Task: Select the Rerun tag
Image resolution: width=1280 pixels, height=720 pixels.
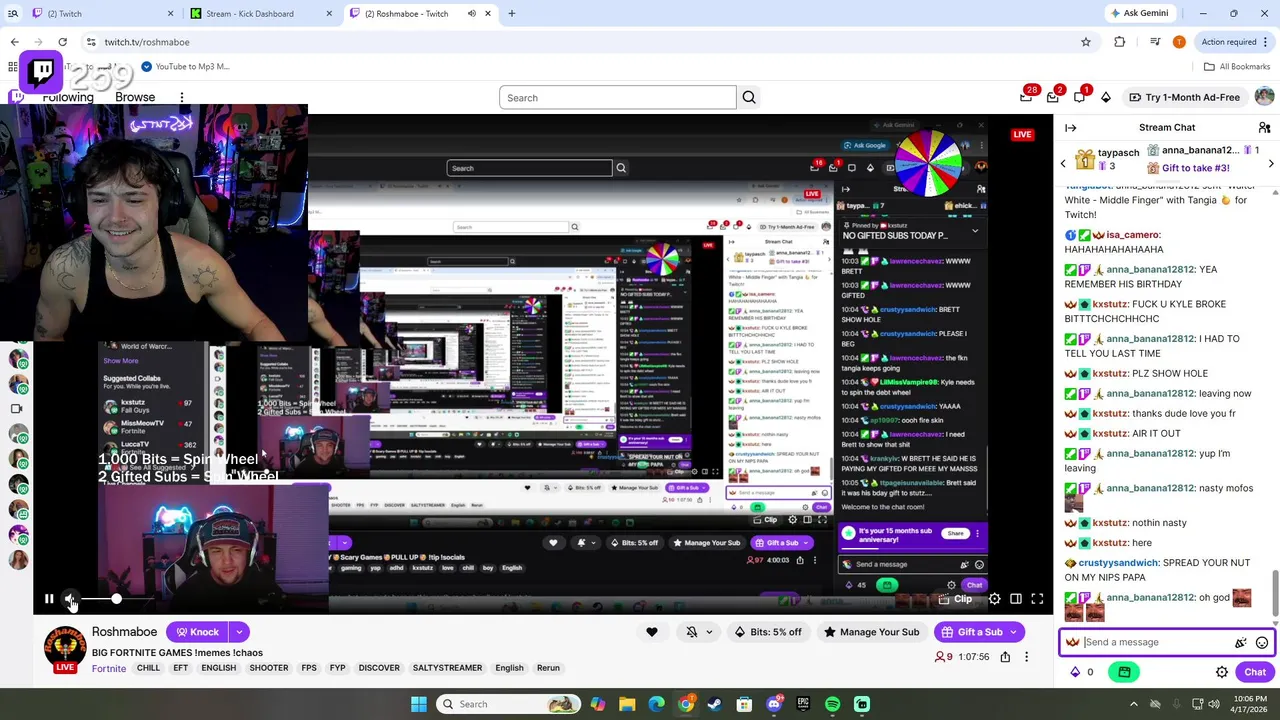Action: 548,668
